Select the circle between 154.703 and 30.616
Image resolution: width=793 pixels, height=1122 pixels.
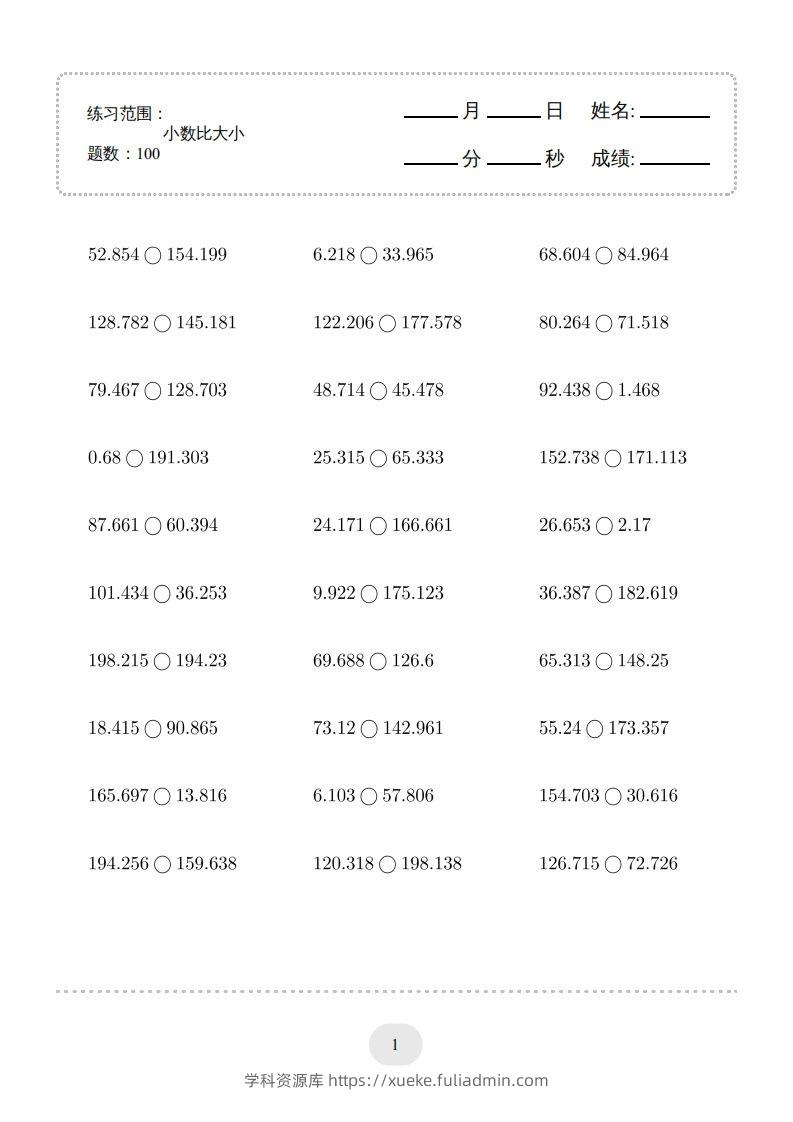(x=613, y=797)
